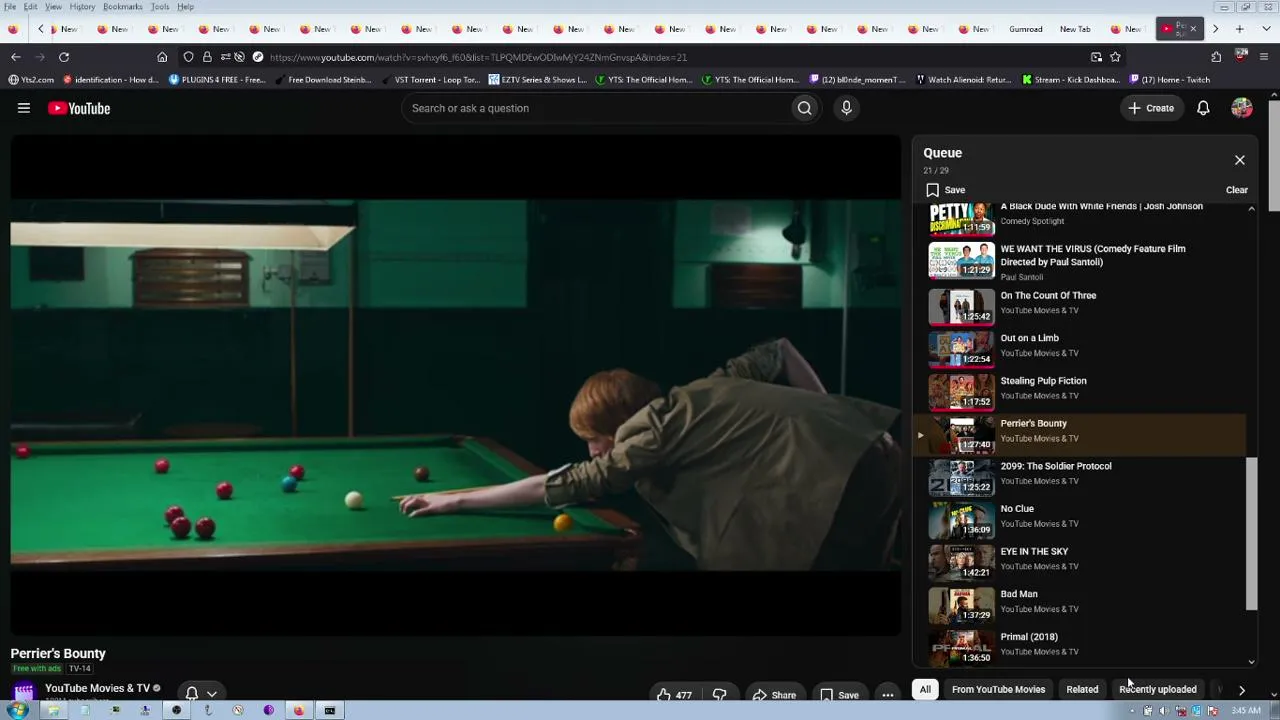The height and width of the screenshot is (720, 1280).
Task: Share the video
Action: pos(775,694)
